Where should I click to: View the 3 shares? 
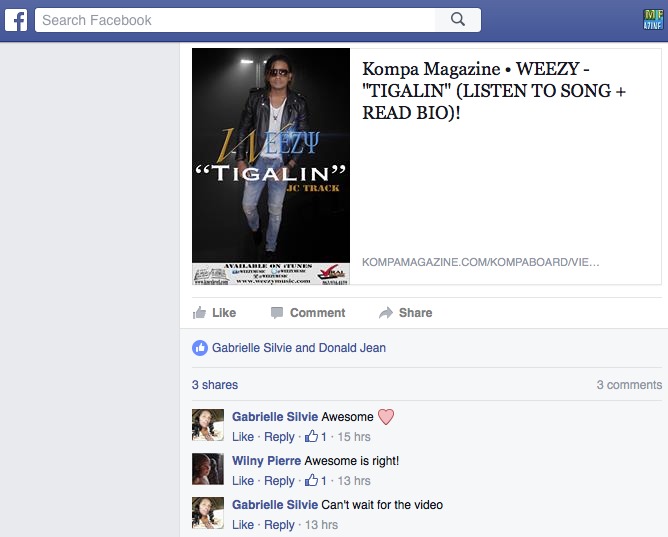(x=215, y=385)
